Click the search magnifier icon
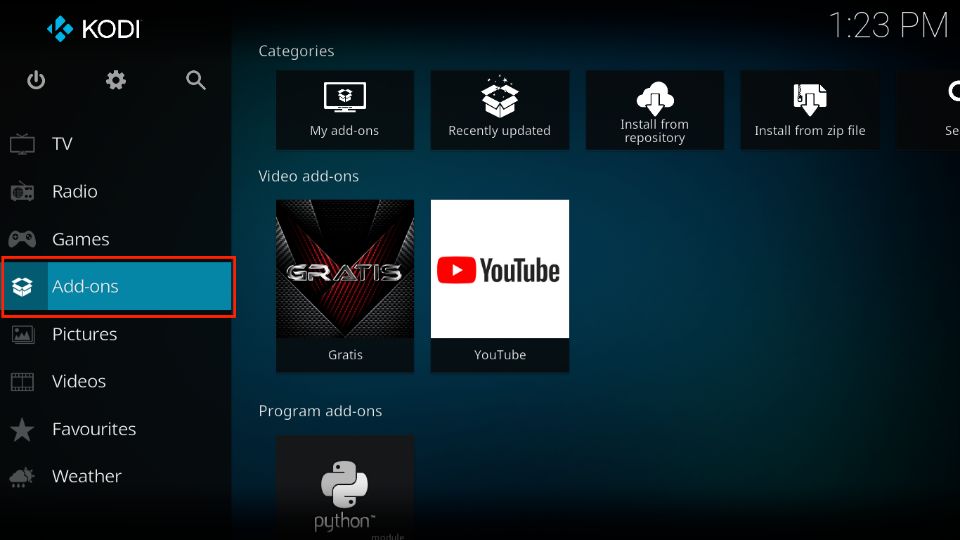Image resolution: width=960 pixels, height=540 pixels. click(x=195, y=80)
